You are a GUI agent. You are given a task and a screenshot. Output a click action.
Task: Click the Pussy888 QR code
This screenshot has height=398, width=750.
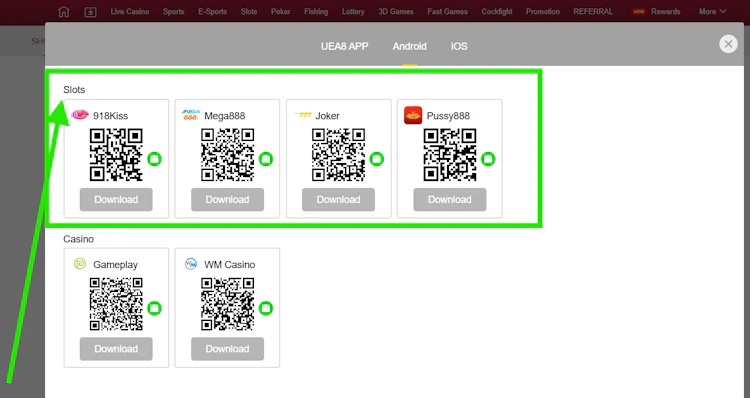click(x=450, y=155)
